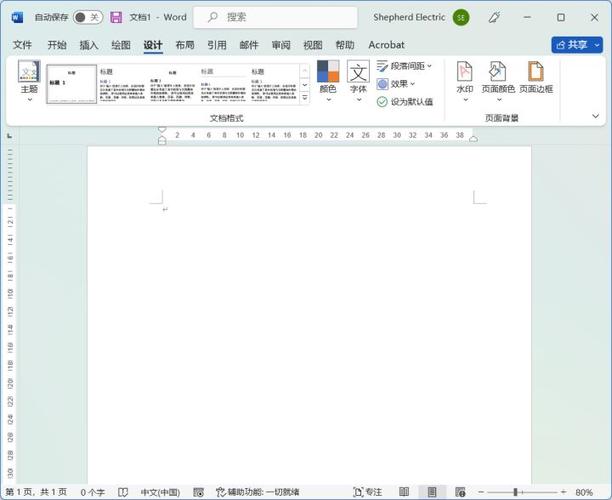Toggle the 自动保存 AutoSave switch
The height and width of the screenshot is (500, 612).
coord(88,17)
